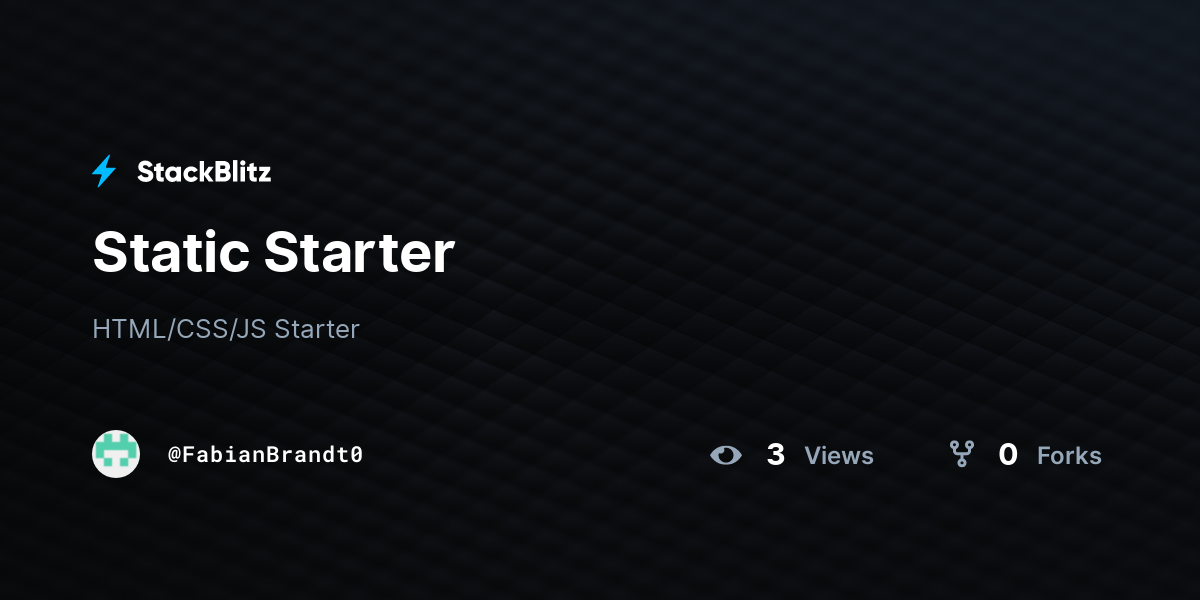Click the Views label
This screenshot has width=1200, height=600.
(839, 456)
